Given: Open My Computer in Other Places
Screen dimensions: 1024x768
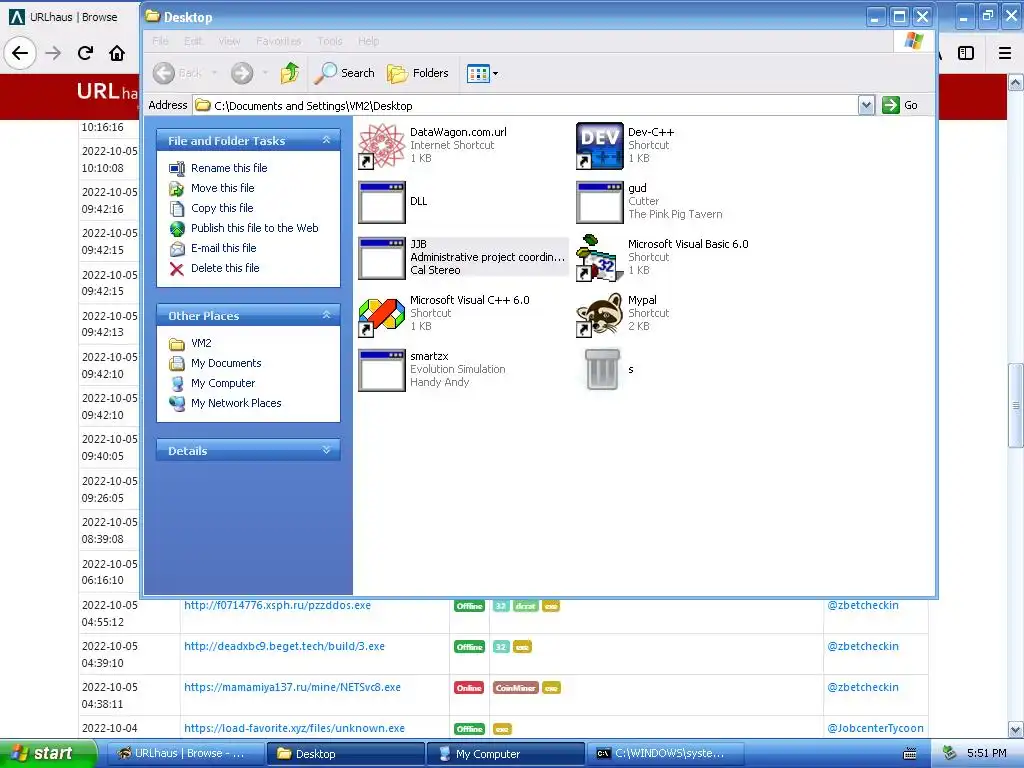Looking at the screenshot, I should pos(212,383).
